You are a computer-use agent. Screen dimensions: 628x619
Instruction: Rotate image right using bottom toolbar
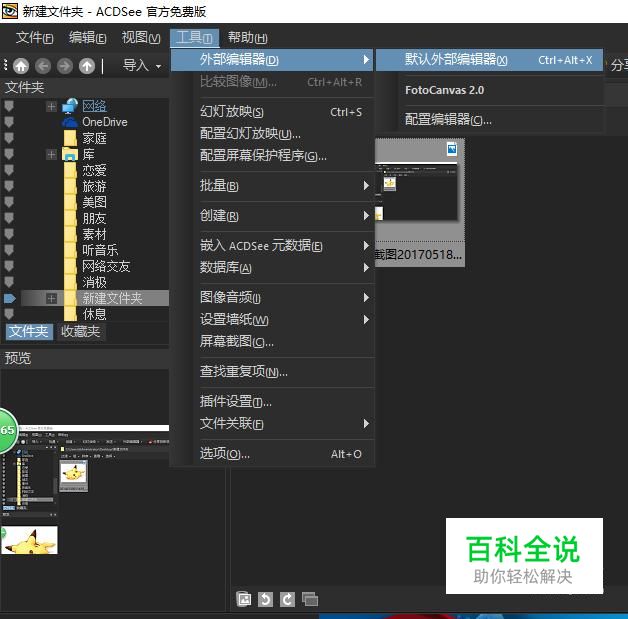tap(288, 599)
